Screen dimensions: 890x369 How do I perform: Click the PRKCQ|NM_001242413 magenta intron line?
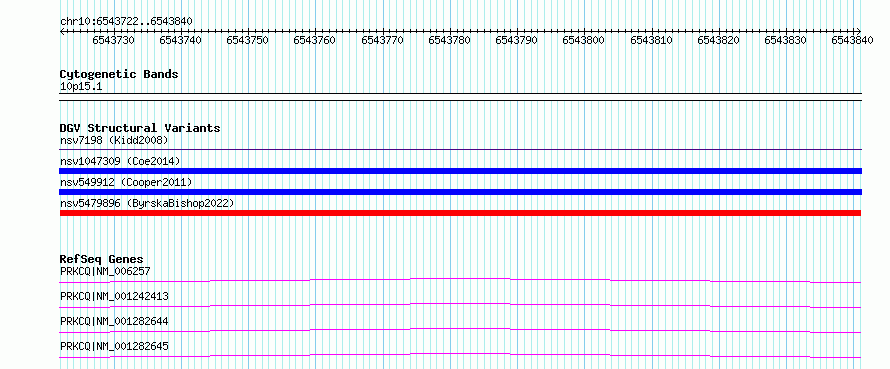(460, 305)
